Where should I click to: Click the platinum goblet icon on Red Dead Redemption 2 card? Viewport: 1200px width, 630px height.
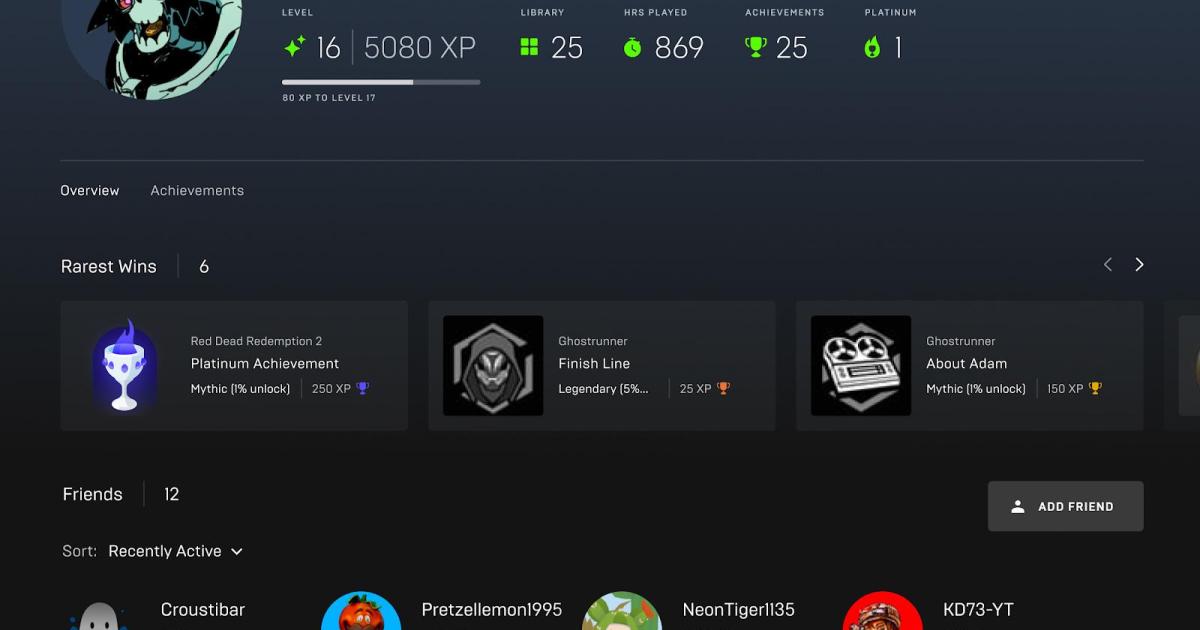point(124,365)
